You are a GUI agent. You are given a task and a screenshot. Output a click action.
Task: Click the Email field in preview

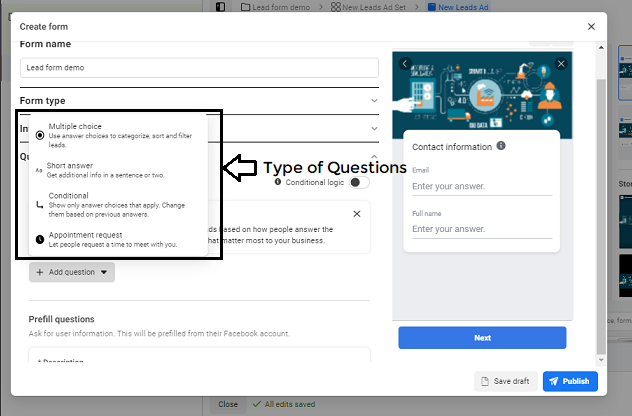coord(482,186)
